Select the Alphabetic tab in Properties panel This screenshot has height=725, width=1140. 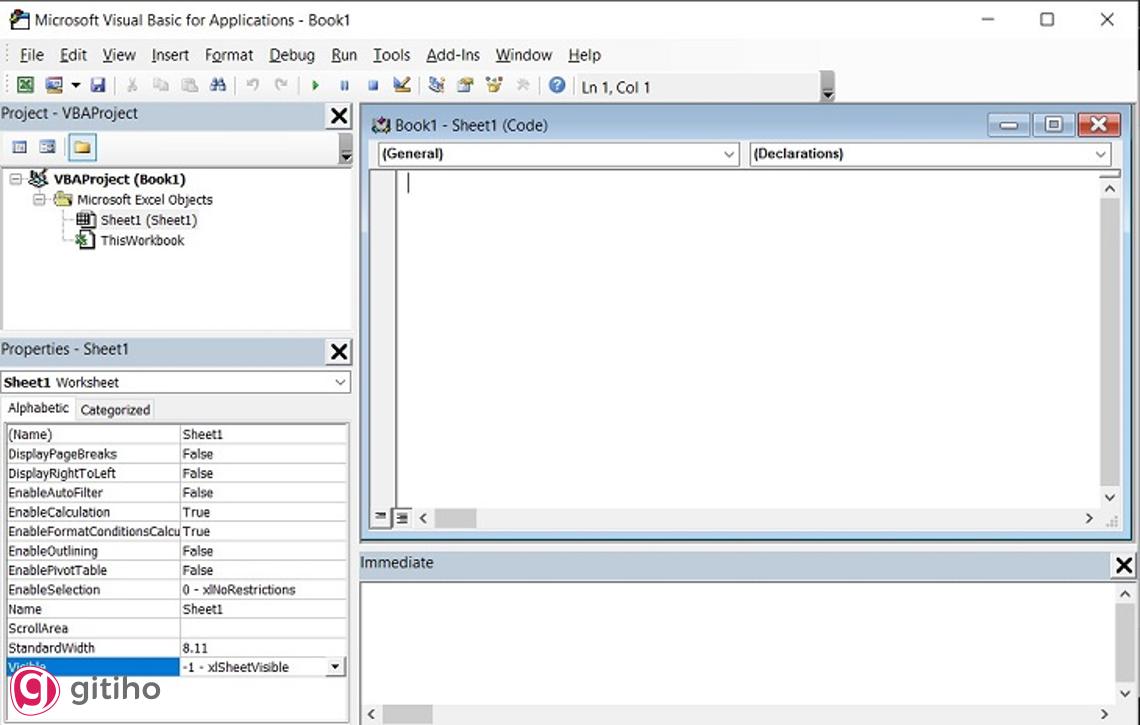click(38, 407)
